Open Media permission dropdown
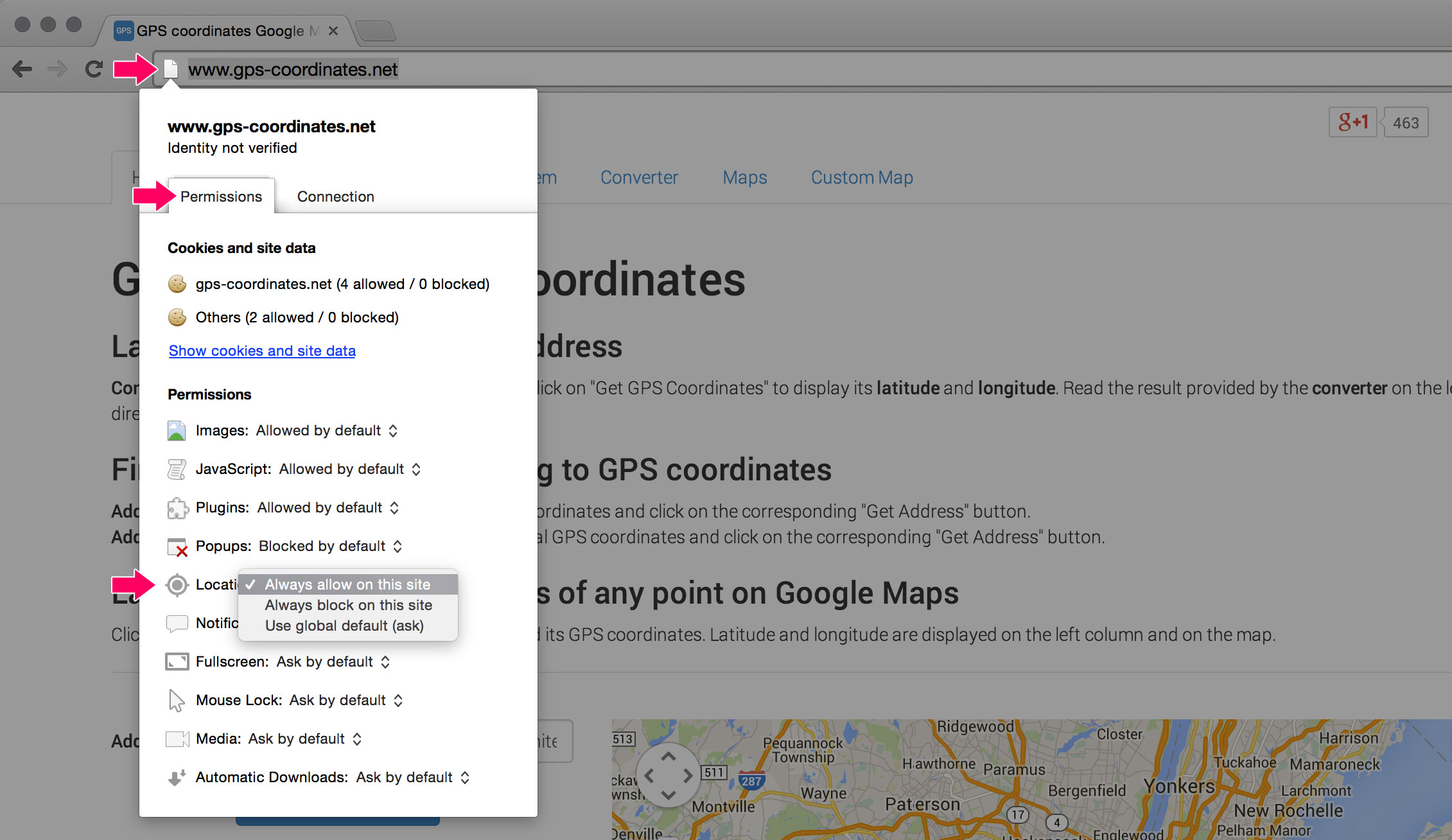The width and height of the screenshot is (1452, 840). [x=305, y=739]
